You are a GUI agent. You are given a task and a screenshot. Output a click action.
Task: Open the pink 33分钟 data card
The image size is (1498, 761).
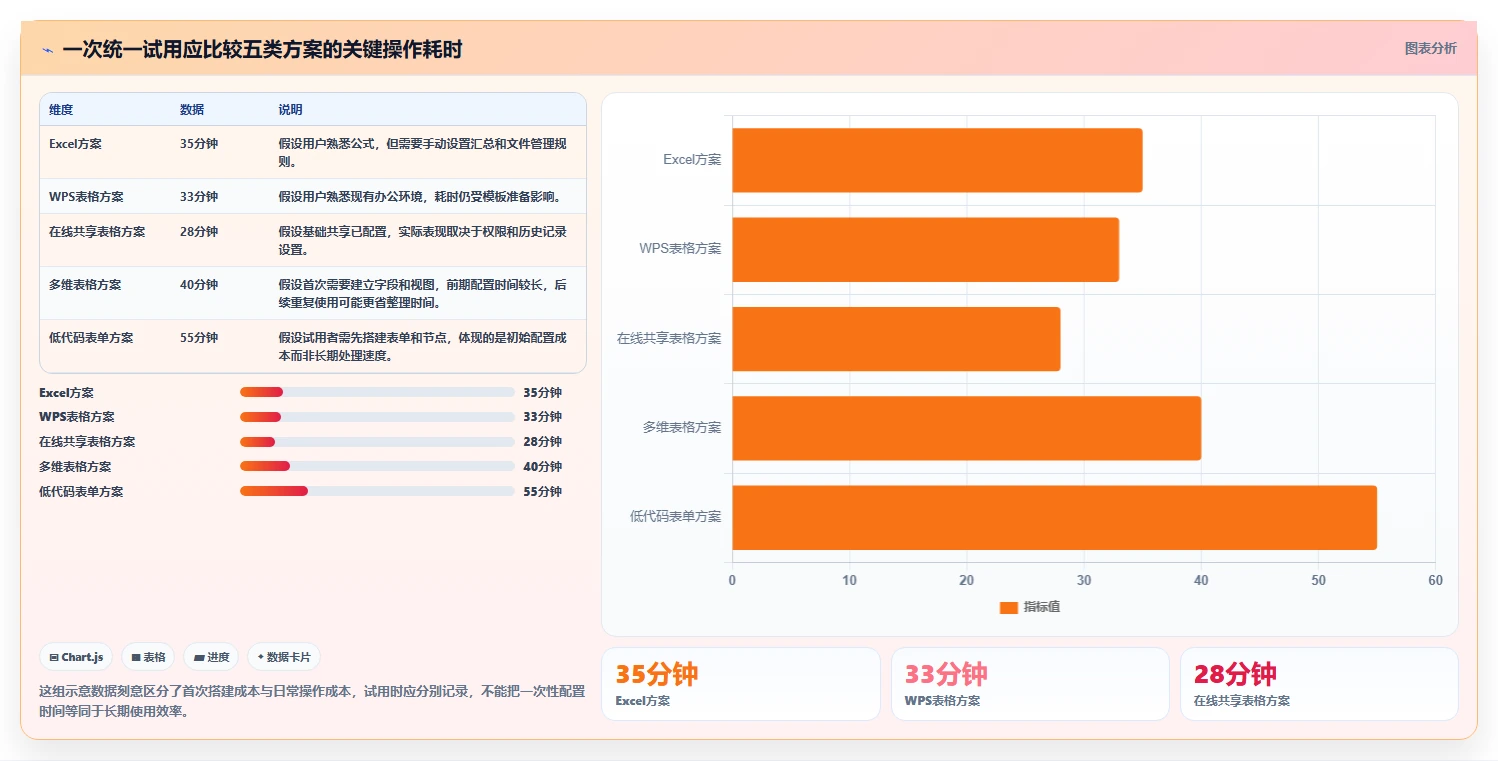click(1030, 684)
